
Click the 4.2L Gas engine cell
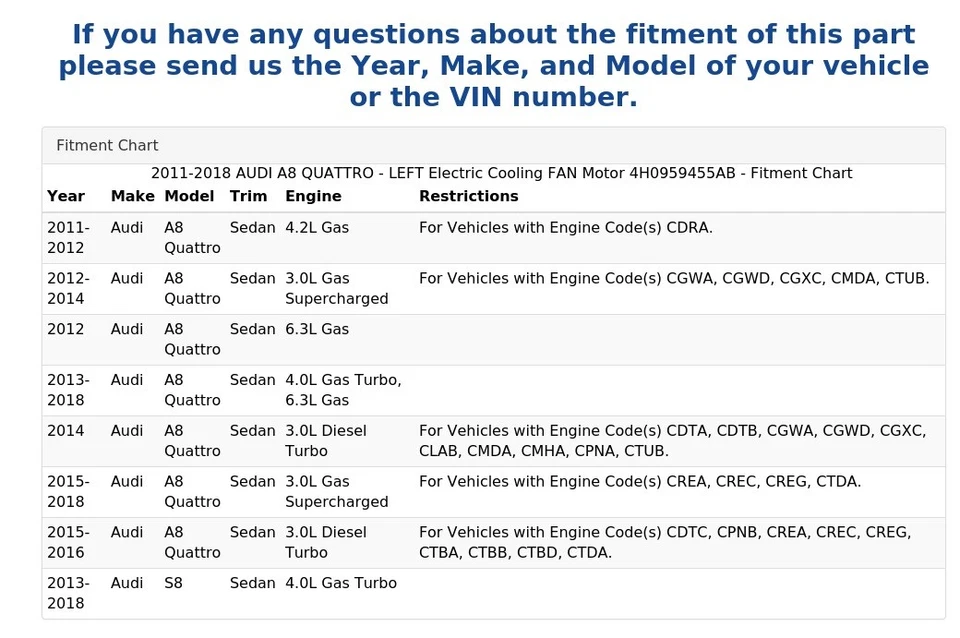pos(317,227)
